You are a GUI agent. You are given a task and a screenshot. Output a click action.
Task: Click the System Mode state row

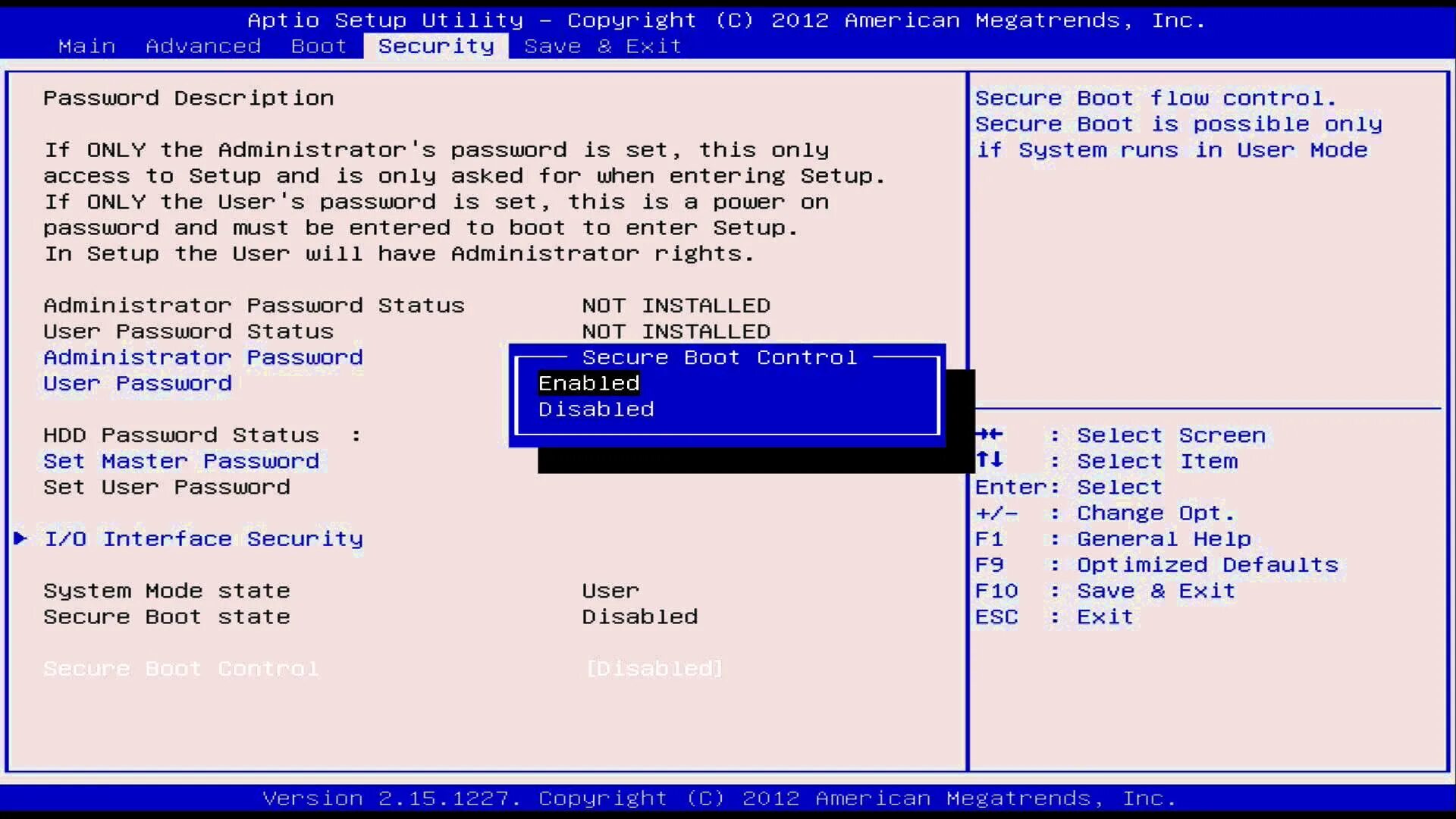(x=166, y=591)
